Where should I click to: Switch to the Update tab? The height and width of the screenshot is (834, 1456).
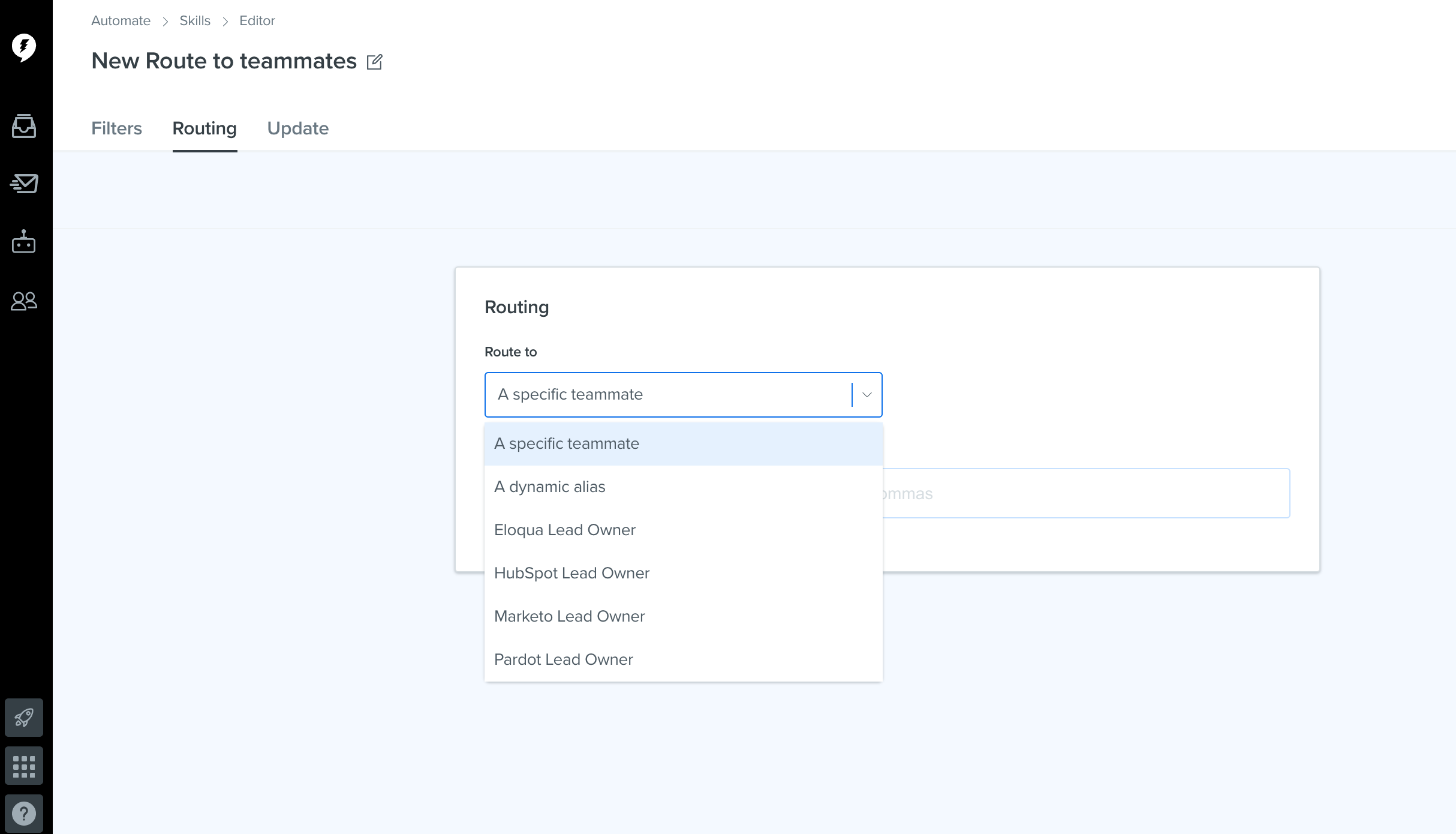click(298, 128)
